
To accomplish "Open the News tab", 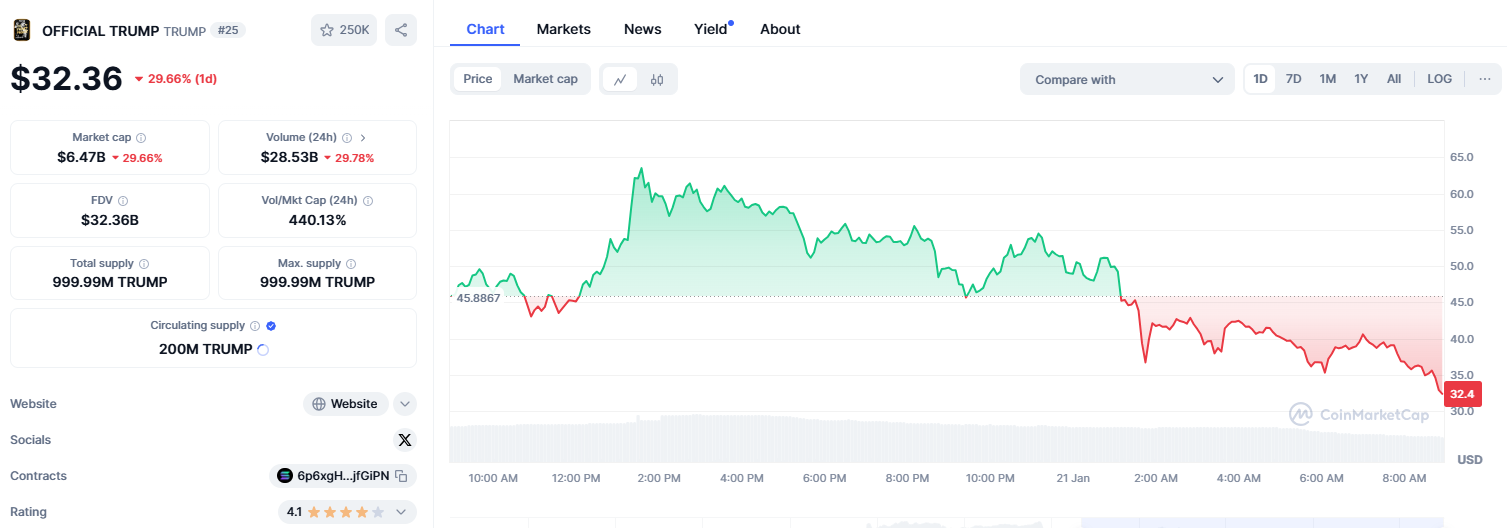I will coord(642,29).
